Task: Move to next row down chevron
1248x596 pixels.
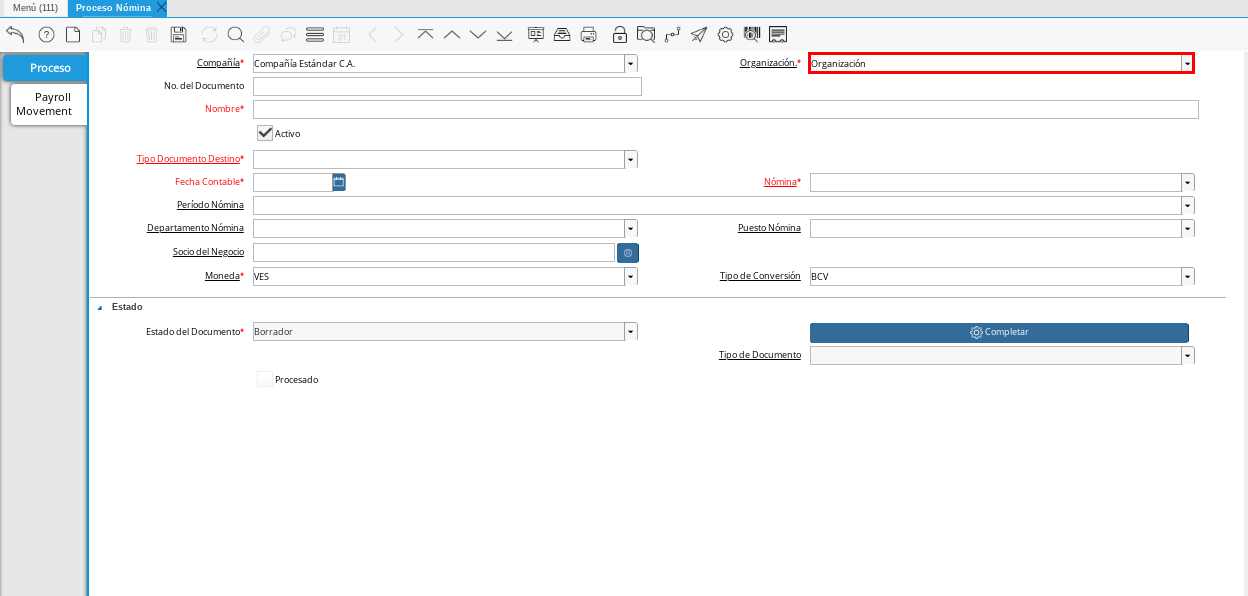Action: click(x=478, y=35)
